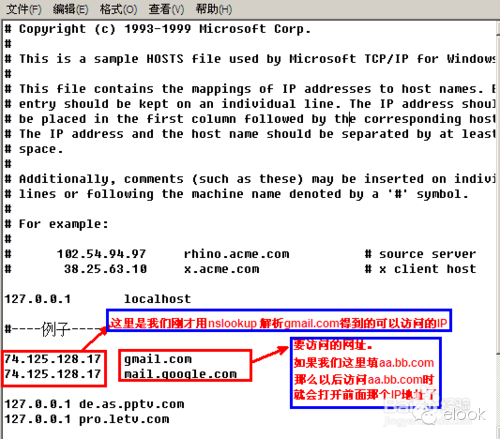The width and height of the screenshot is (500, 439).
Task: Click the 127.0.0.1 localhost line
Action: pyautogui.click(x=98, y=299)
